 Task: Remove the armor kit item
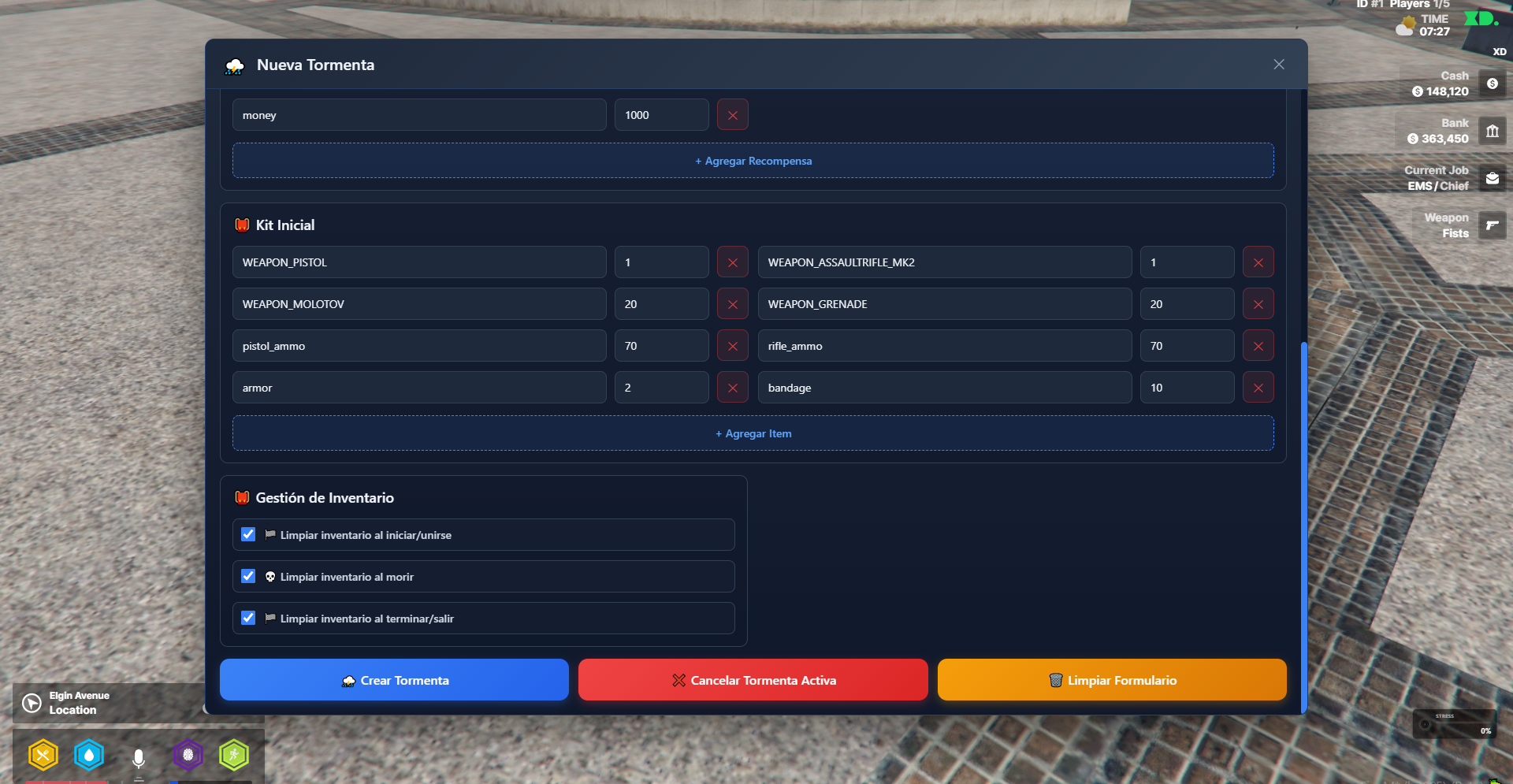(x=732, y=388)
